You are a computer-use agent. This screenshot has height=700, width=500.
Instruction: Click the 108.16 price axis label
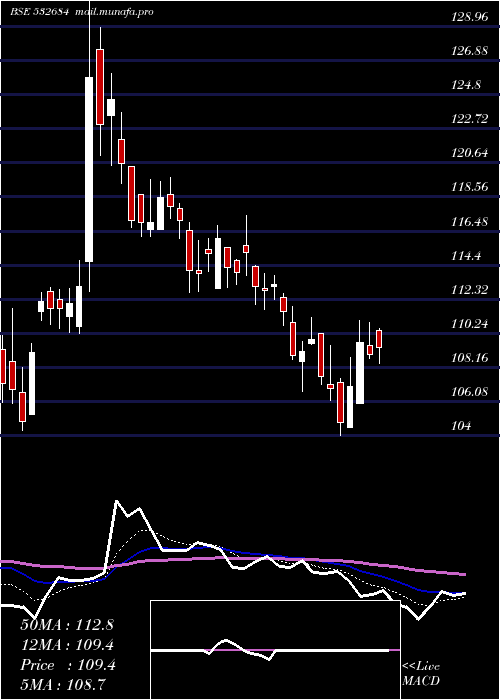pyautogui.click(x=470, y=358)
